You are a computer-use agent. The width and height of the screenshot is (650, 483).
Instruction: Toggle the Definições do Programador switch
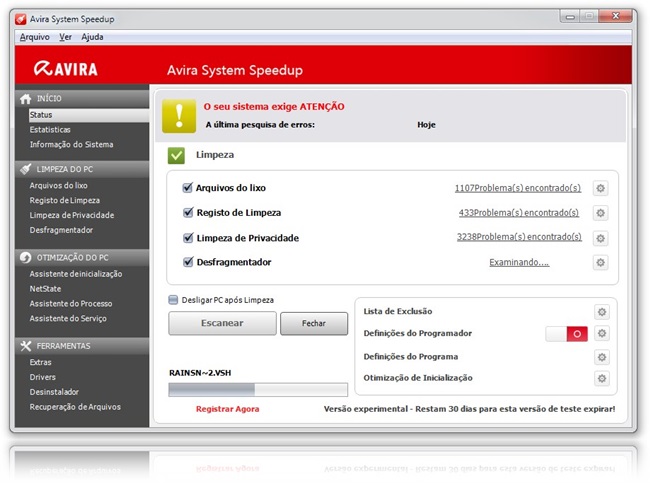click(566, 334)
